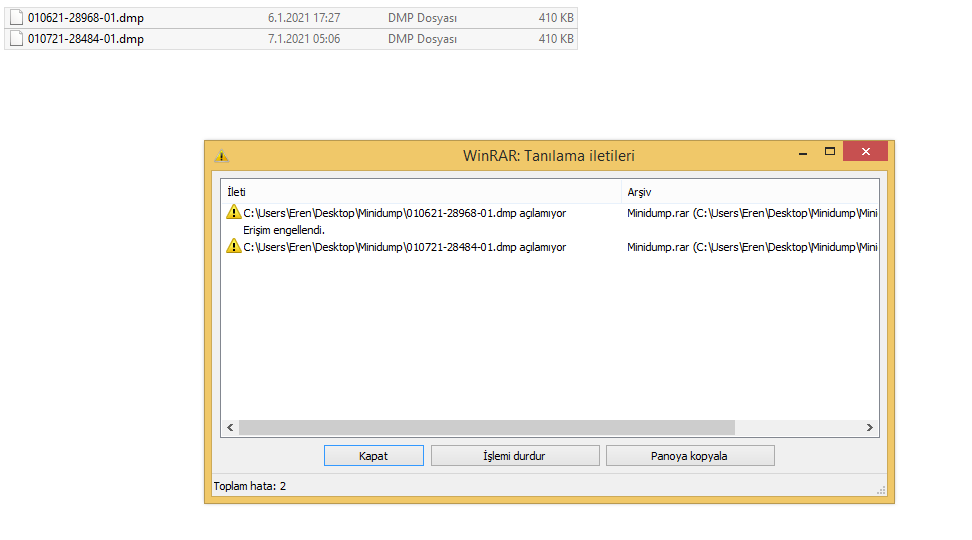Click 410 KB size of 010721-28484-01.dmp
The image size is (972, 540).
point(556,39)
